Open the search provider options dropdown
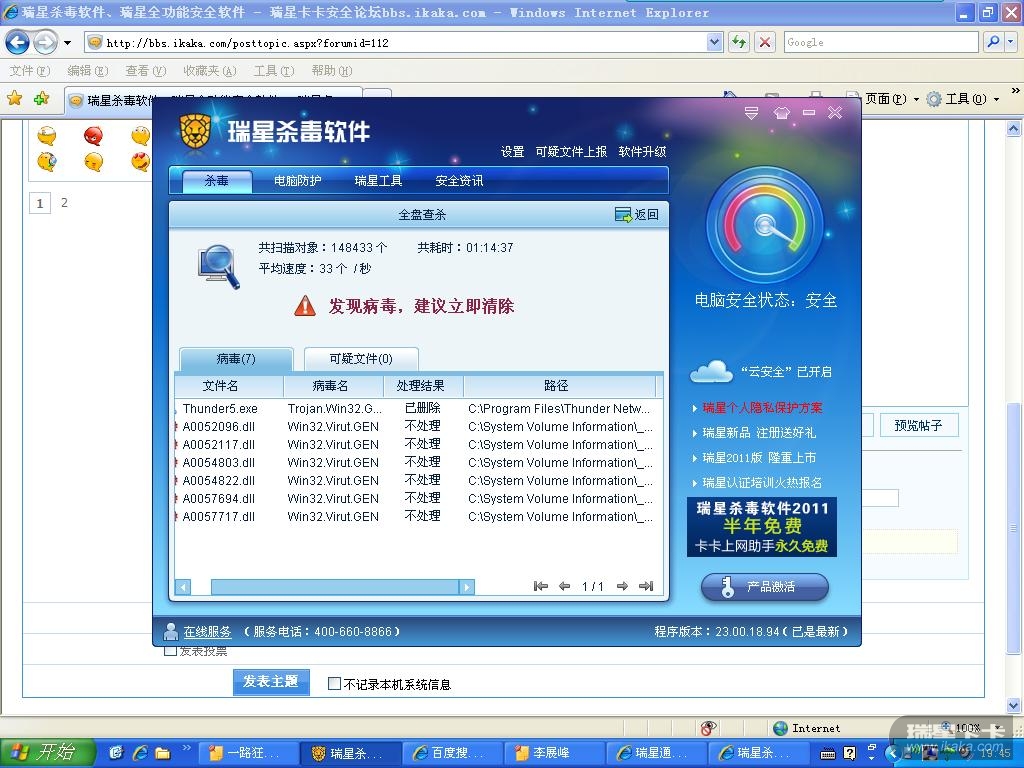The width and height of the screenshot is (1024, 768). click(1011, 42)
